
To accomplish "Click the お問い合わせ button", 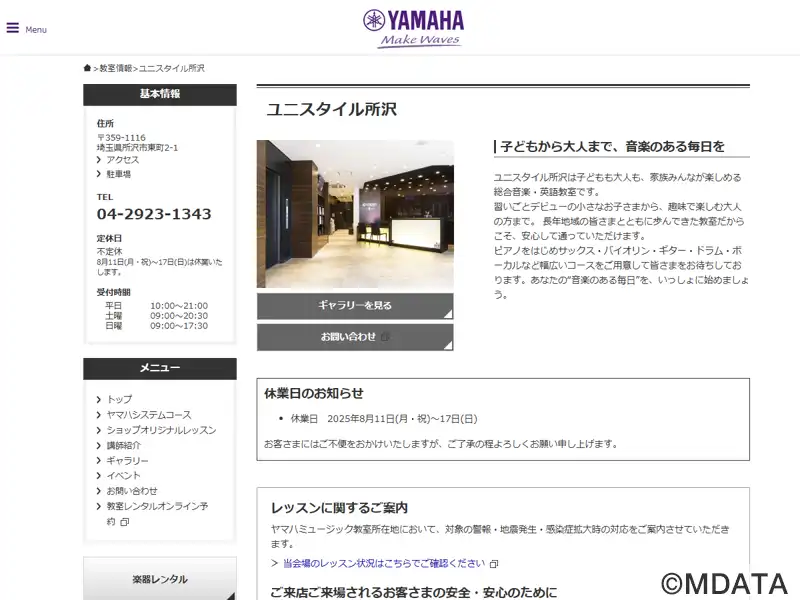I will (355, 337).
